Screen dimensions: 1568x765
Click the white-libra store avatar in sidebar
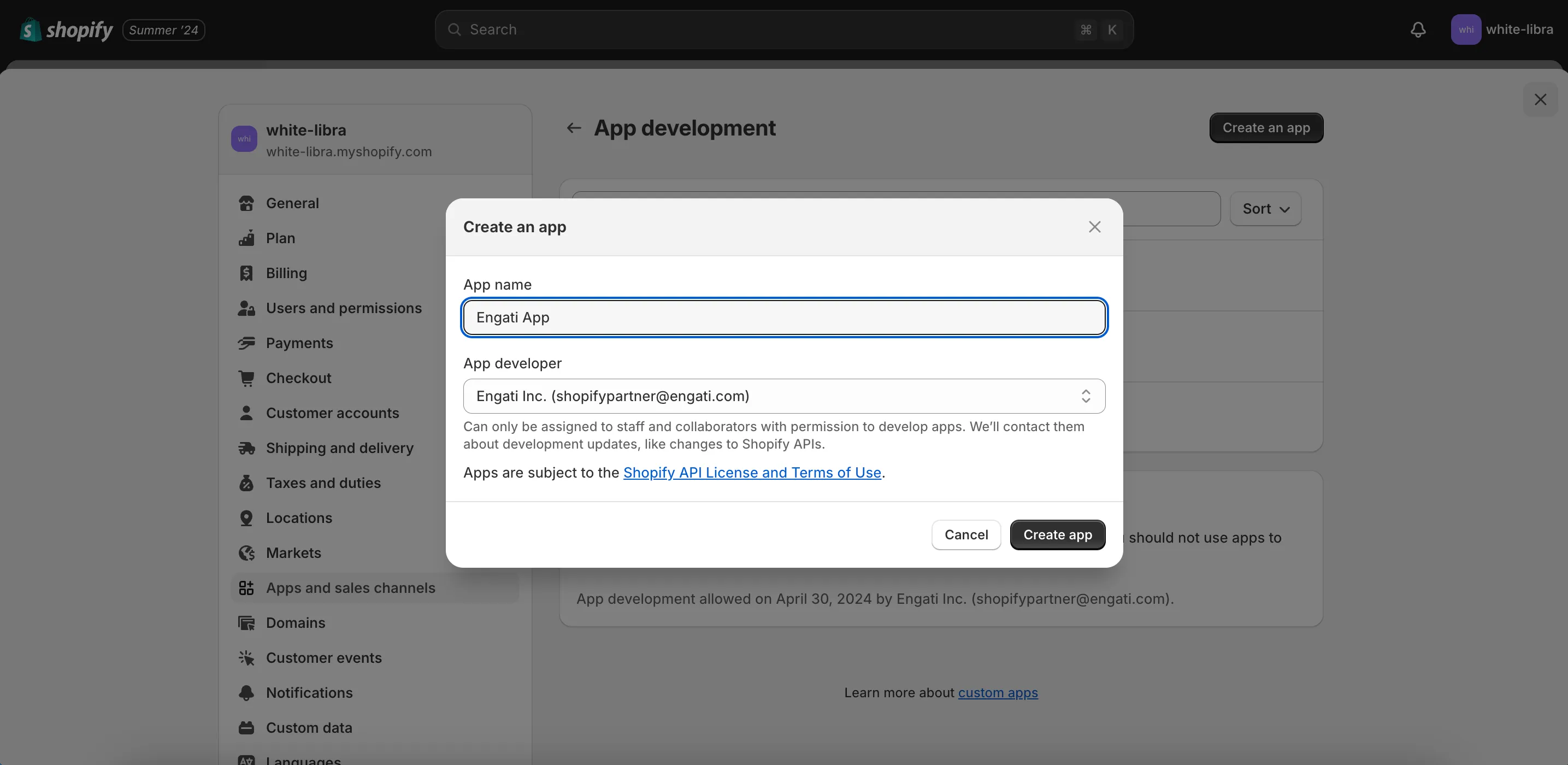pos(244,139)
